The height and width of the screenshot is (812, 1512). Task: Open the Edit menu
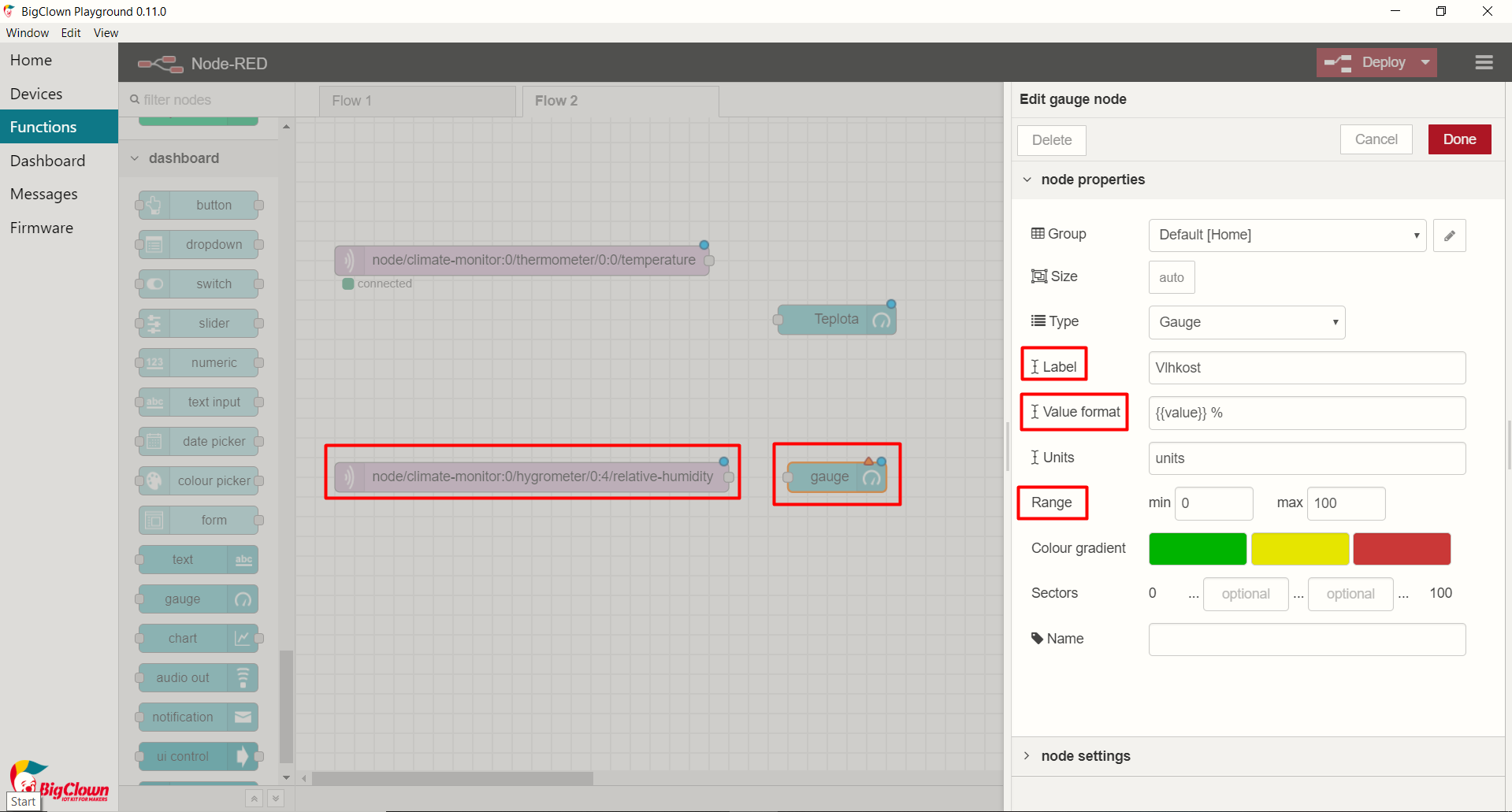click(x=71, y=33)
